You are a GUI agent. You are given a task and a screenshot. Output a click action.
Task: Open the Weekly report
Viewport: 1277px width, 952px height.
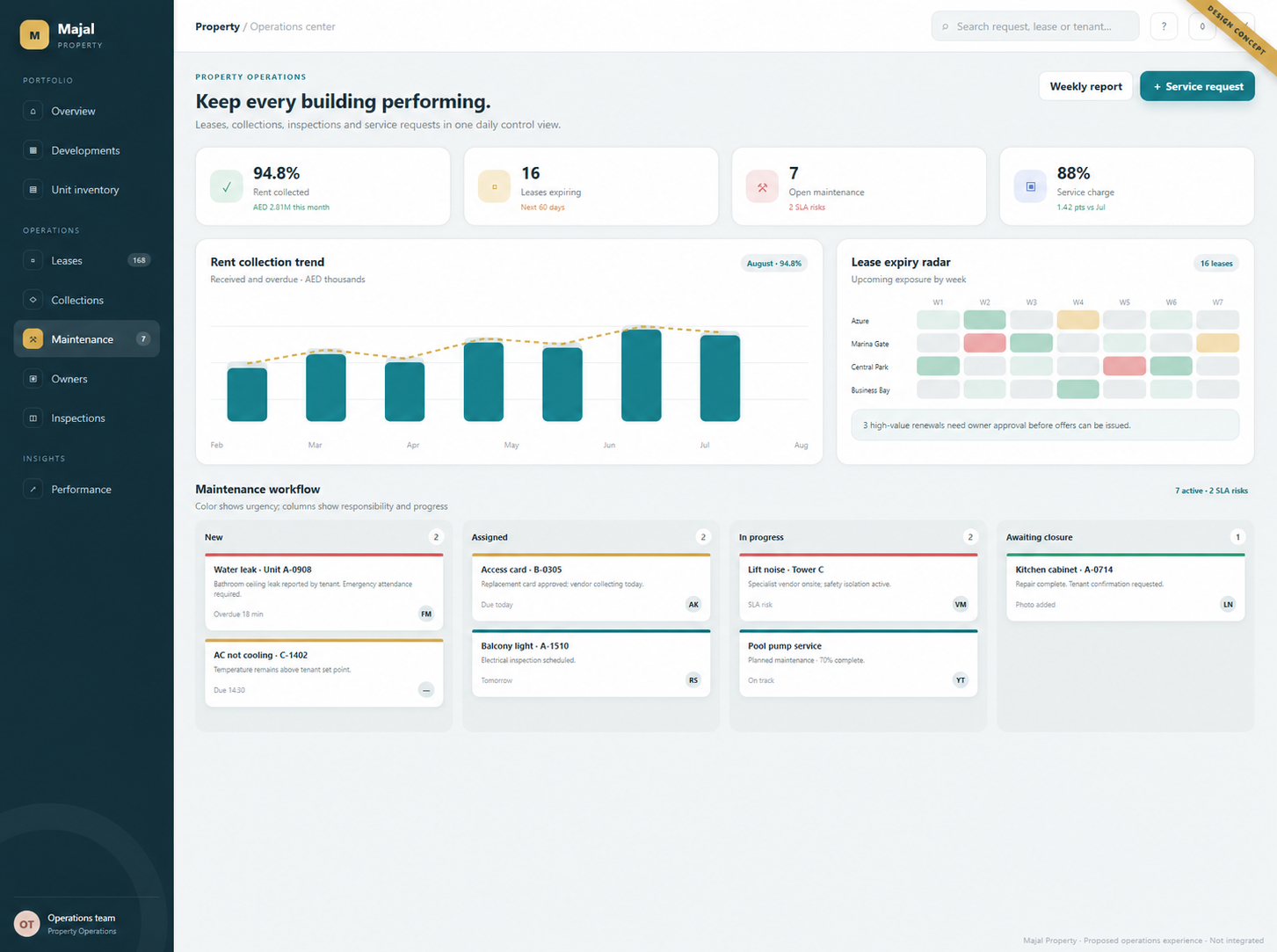coord(1085,86)
